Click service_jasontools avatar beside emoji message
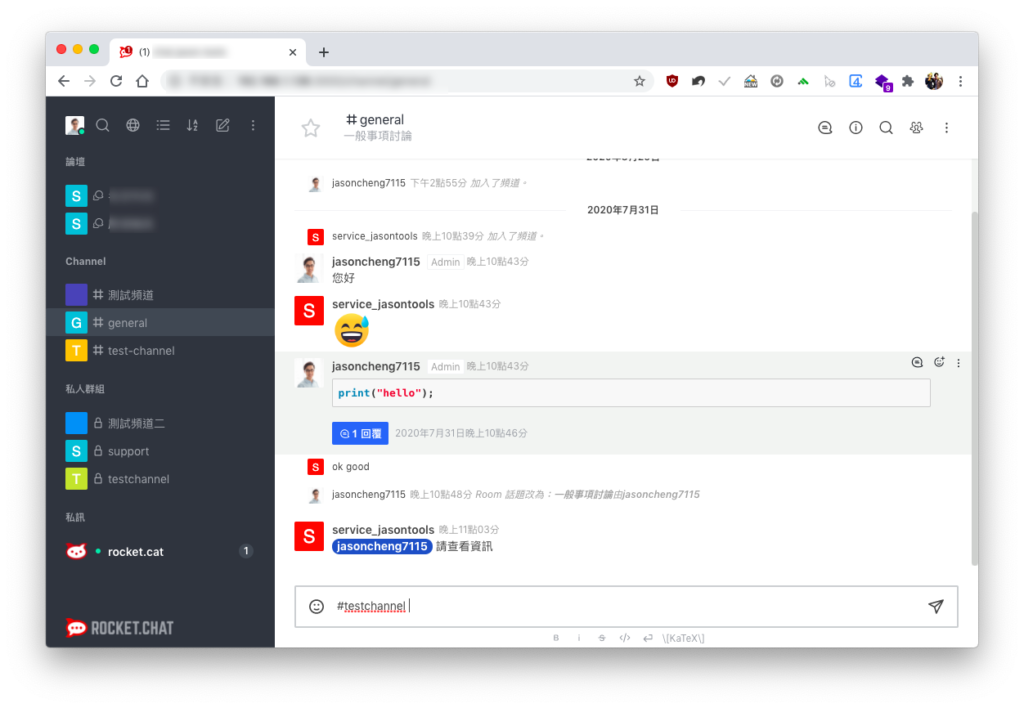 click(x=309, y=310)
